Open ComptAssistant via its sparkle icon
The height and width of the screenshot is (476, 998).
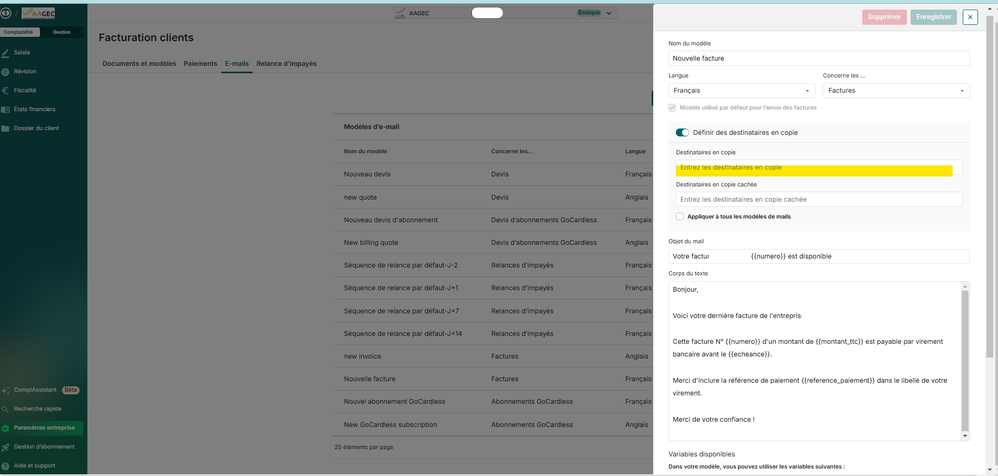pyautogui.click(x=6, y=390)
